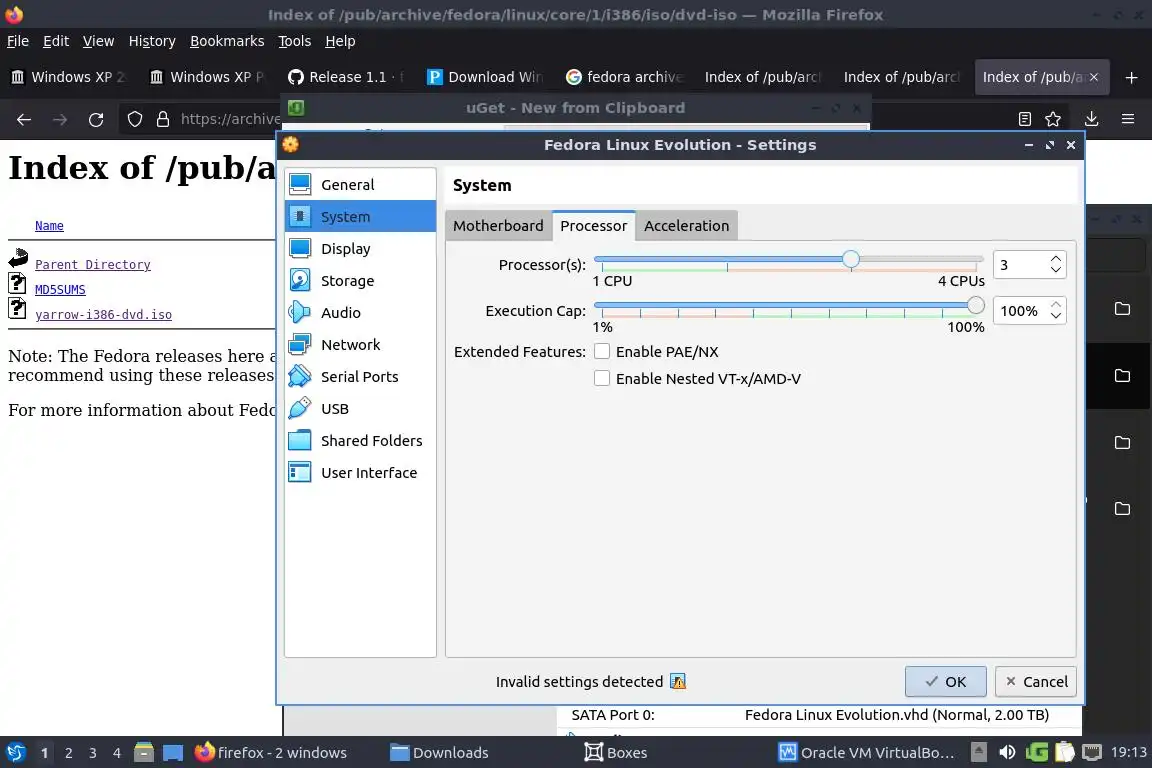The image size is (1152, 768).
Task: Click the execution cap percentage field
Action: 1020,311
